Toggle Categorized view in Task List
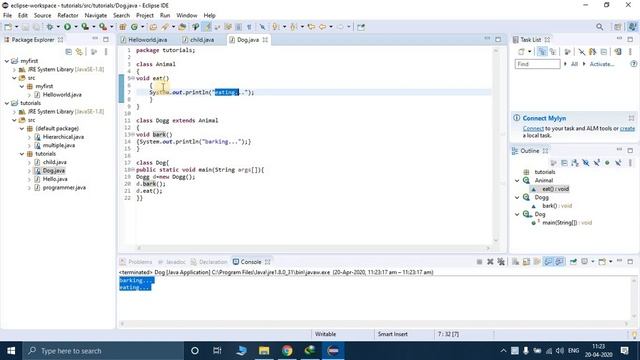 [542, 52]
